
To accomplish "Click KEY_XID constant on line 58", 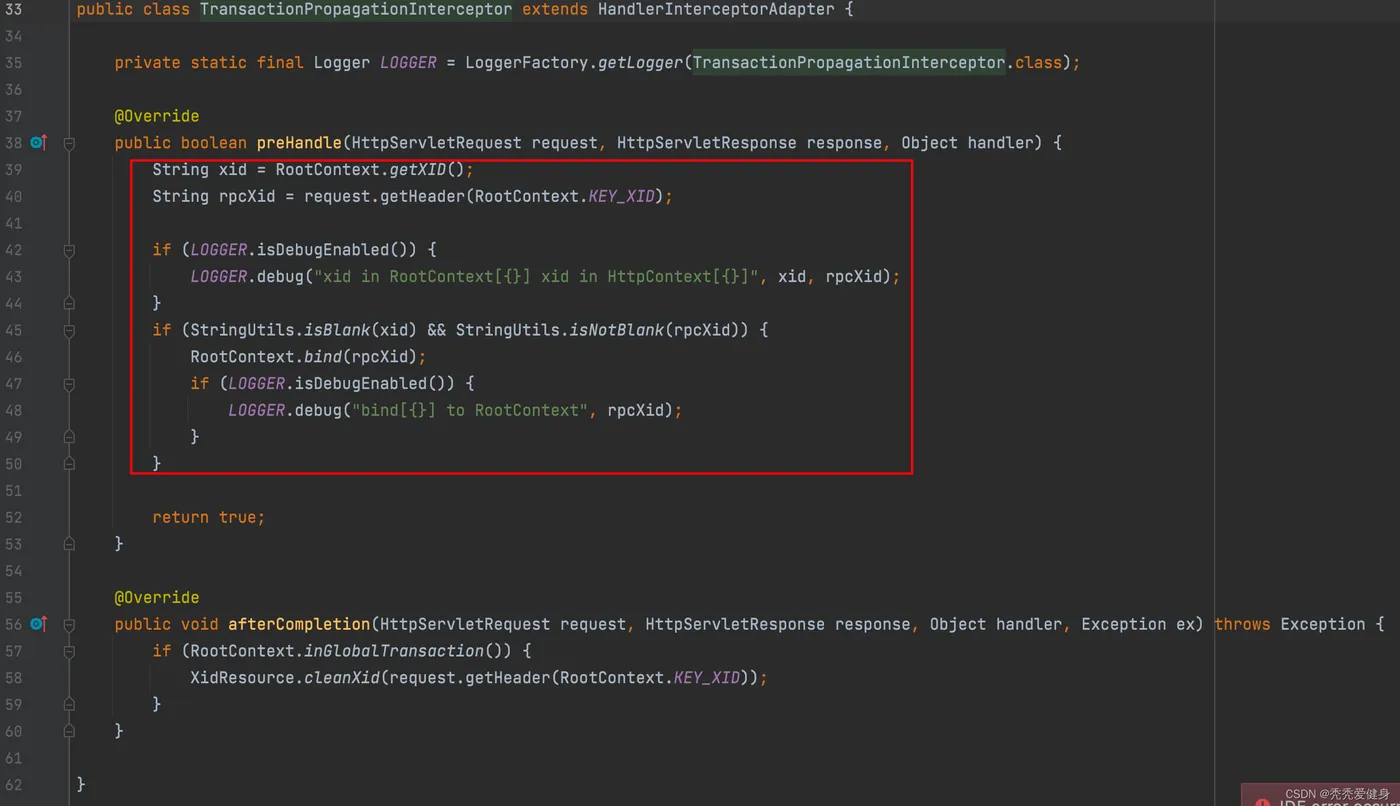I will click(x=707, y=677).
